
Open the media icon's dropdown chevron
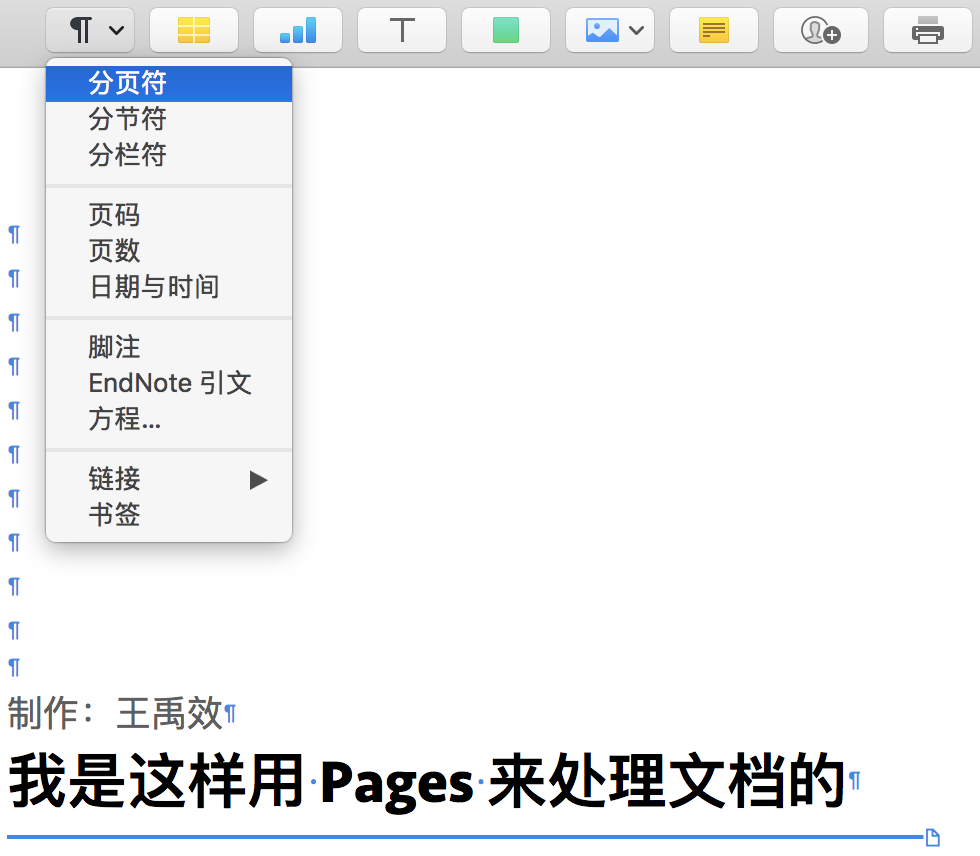click(x=637, y=30)
